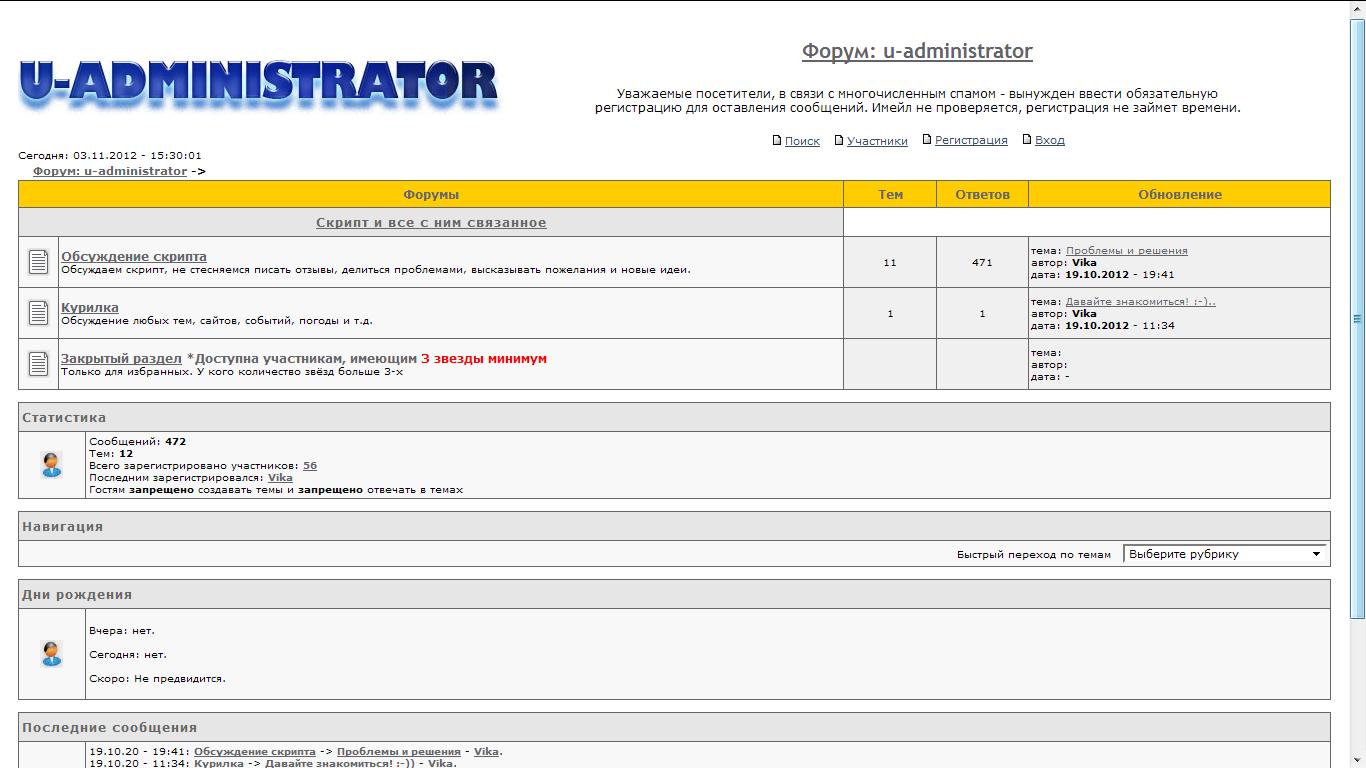Click Проблемы и решения in Последние сообщения

[399, 752]
